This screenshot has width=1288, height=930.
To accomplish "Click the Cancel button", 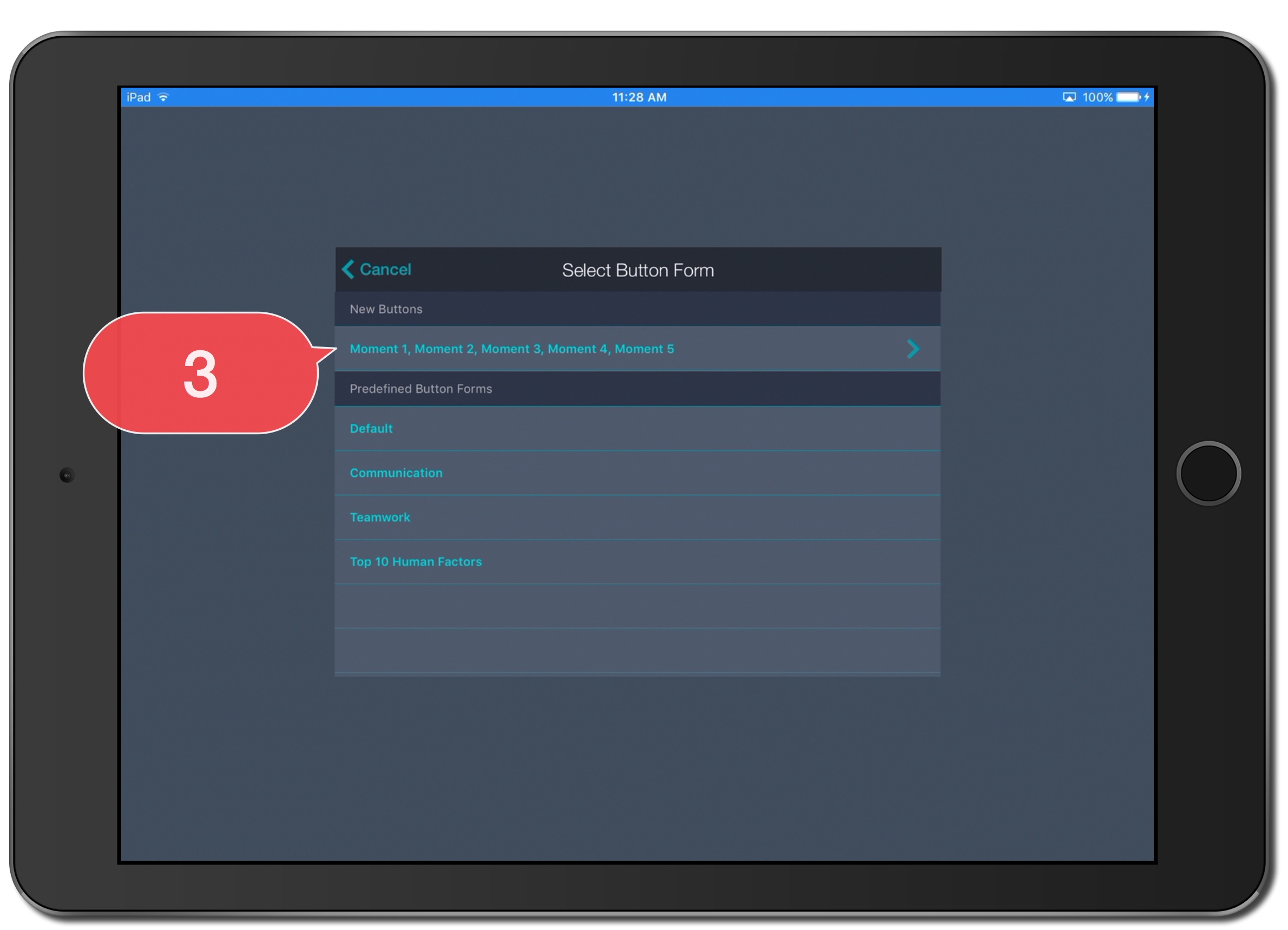I will pos(385,270).
